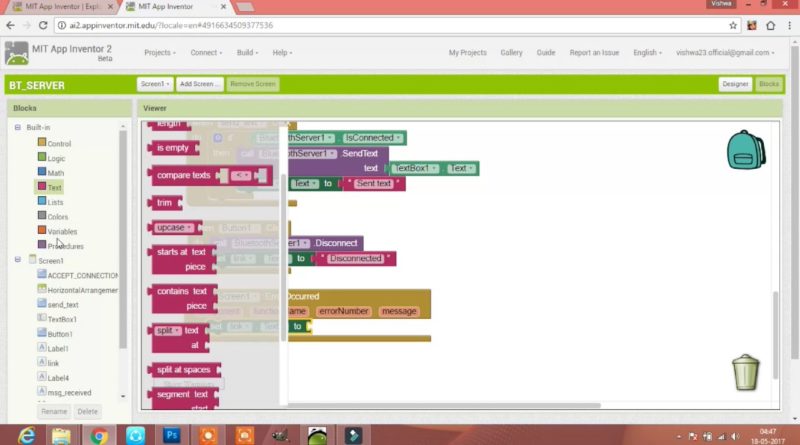
Task: Pick the 'trim' text block
Action: pos(164,203)
